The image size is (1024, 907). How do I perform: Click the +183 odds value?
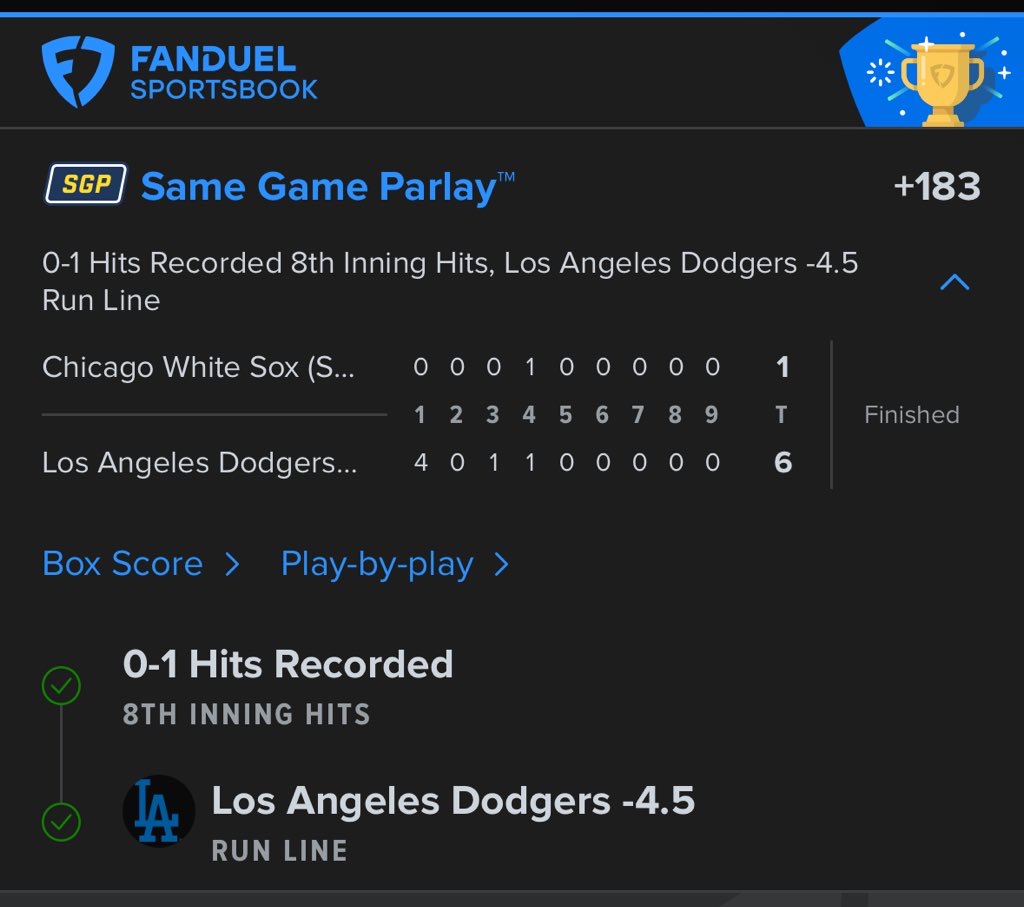(x=936, y=187)
